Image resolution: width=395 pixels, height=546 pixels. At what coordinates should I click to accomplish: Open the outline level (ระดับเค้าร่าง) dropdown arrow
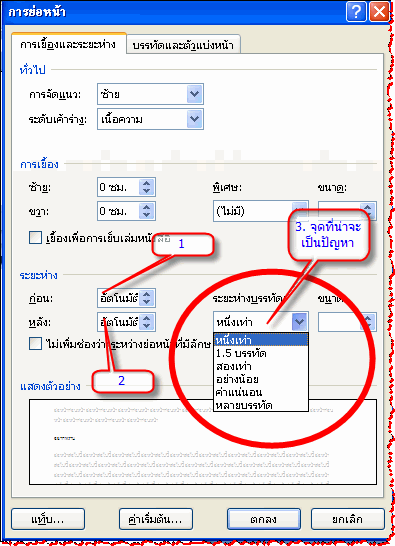tap(194, 119)
